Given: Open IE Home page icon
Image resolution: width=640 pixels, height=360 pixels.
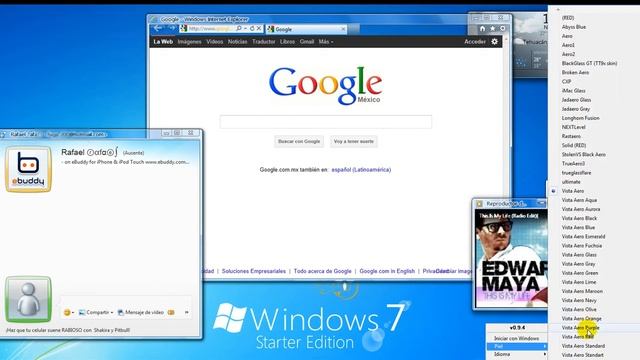Looking at the screenshot, I should (x=482, y=29).
